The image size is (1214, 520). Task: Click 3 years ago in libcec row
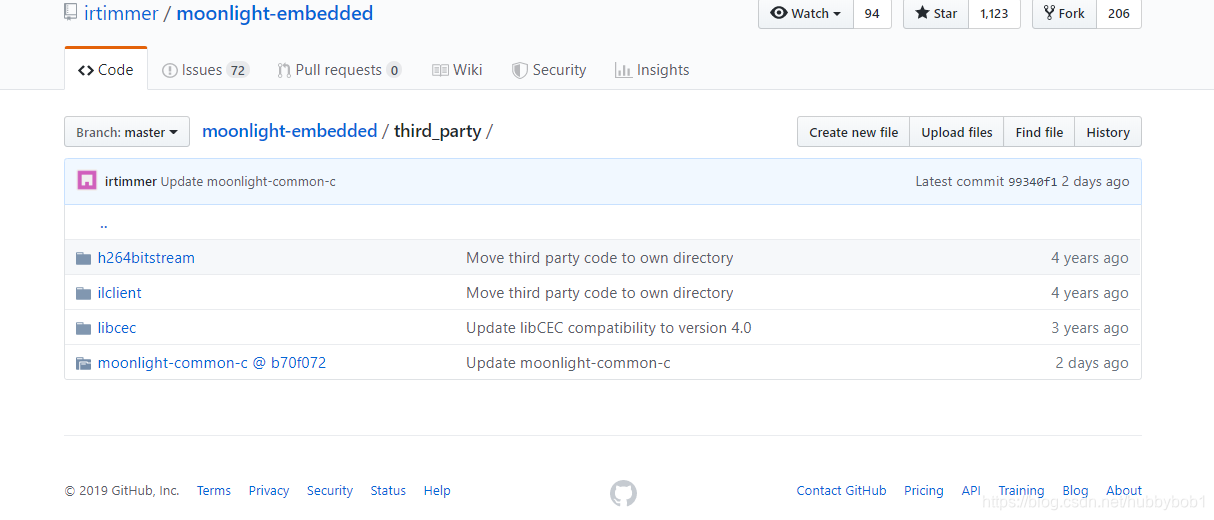click(x=1090, y=328)
